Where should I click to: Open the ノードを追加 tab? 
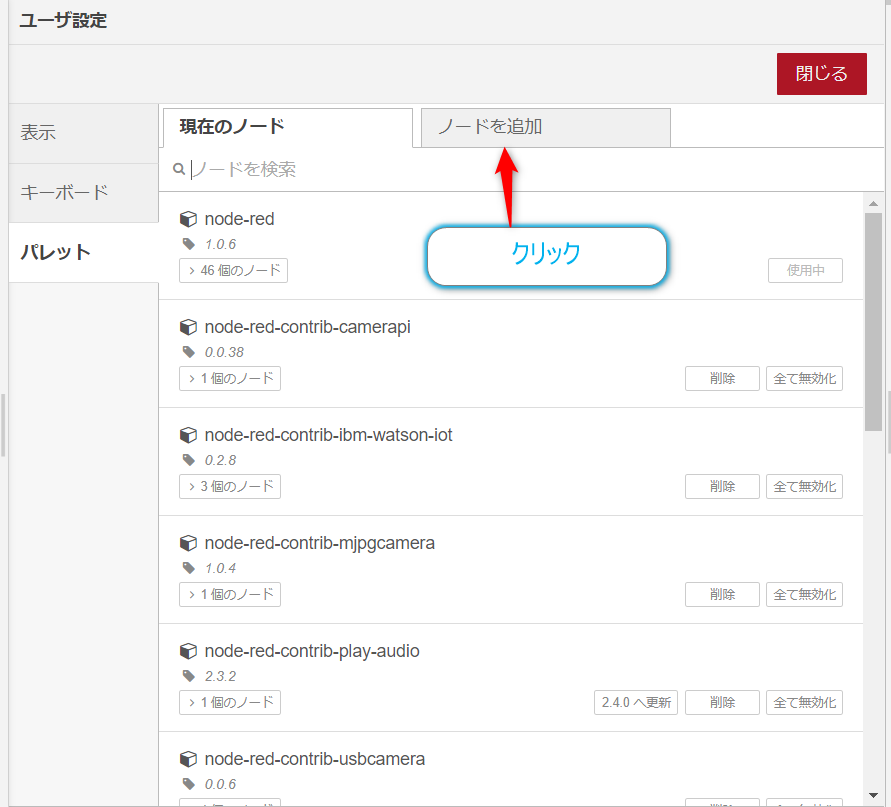pos(546,128)
